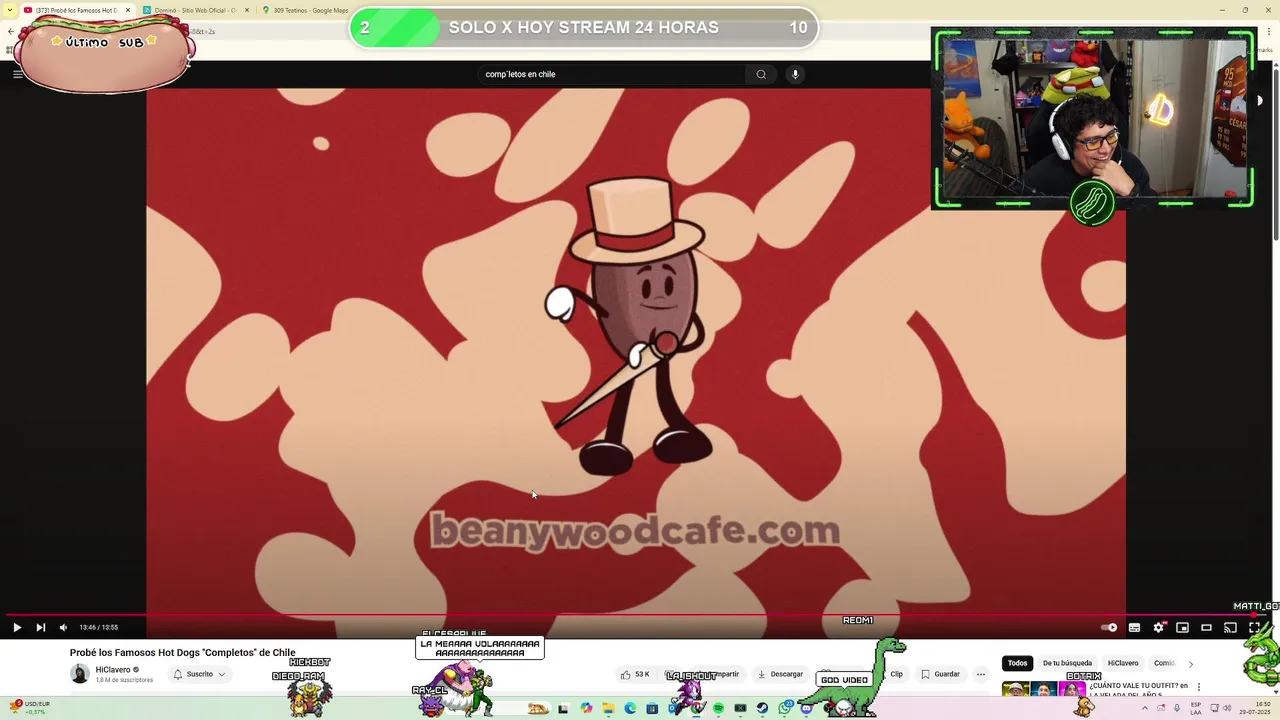Open the '¿Cuánto vale tu outfit?' video thumbnail
This screenshot has width=1280, height=720.
click(x=1044, y=690)
